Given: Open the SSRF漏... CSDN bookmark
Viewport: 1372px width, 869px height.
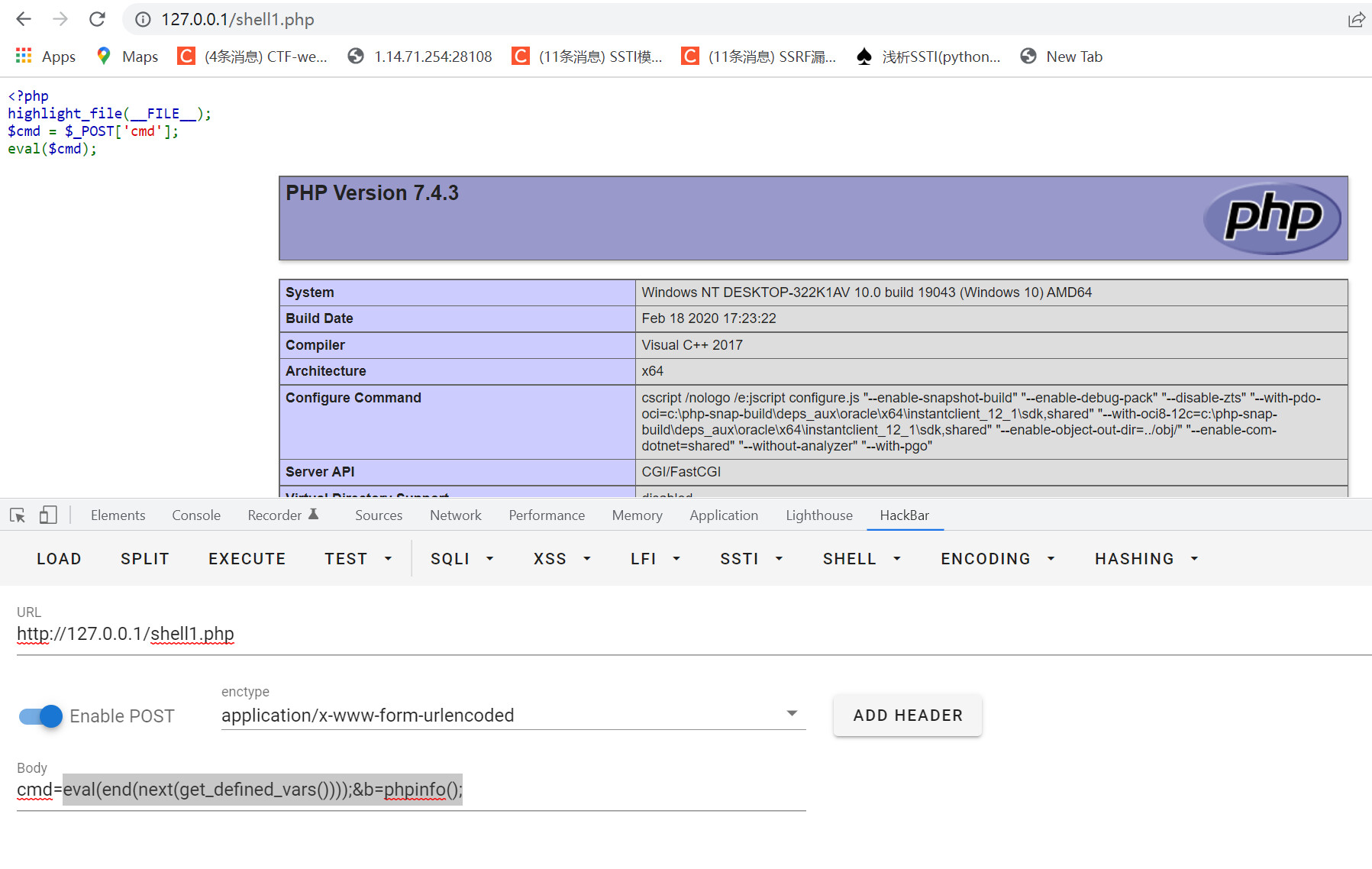Looking at the screenshot, I should coord(758,57).
